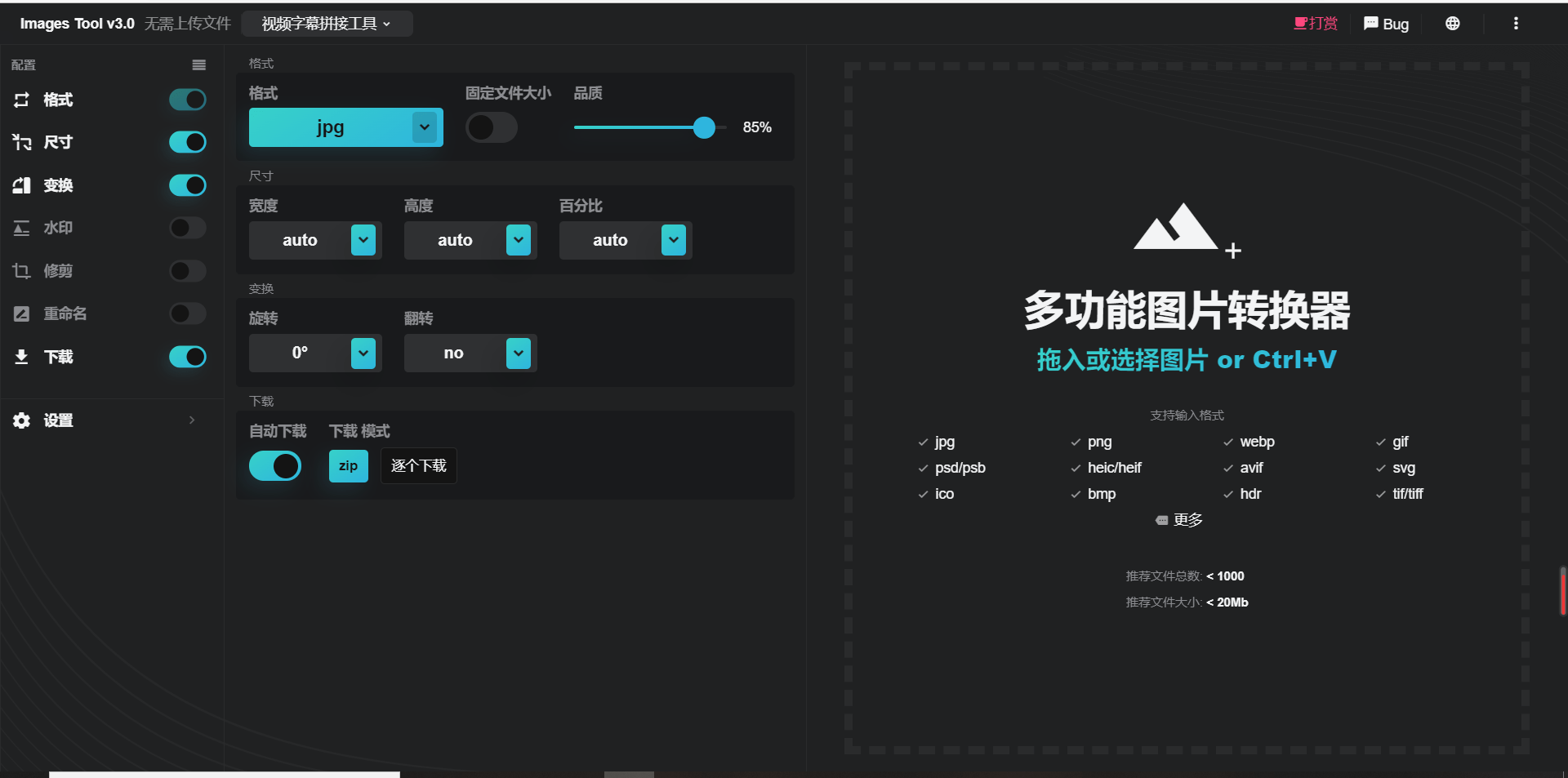Open the 修剪 (crop) icon in sidebar
The height and width of the screenshot is (778, 1568).
21,271
